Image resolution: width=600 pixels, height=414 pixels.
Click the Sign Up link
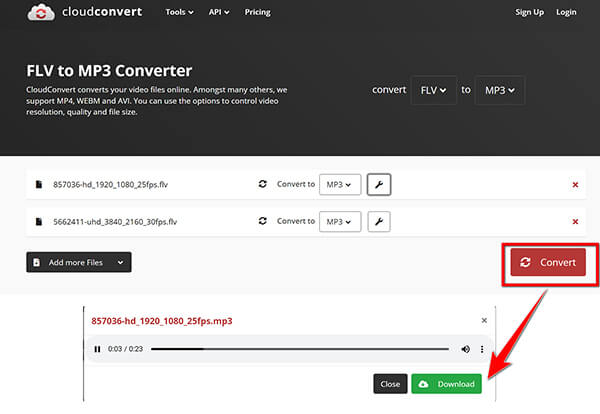click(529, 12)
